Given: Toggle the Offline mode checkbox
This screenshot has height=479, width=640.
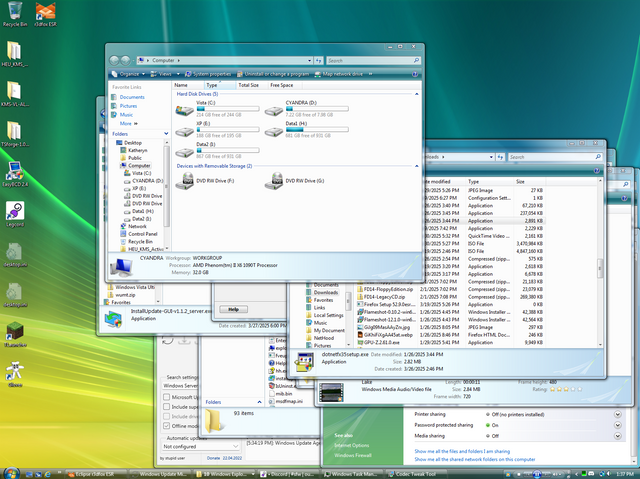Looking at the screenshot, I should pos(165,425).
